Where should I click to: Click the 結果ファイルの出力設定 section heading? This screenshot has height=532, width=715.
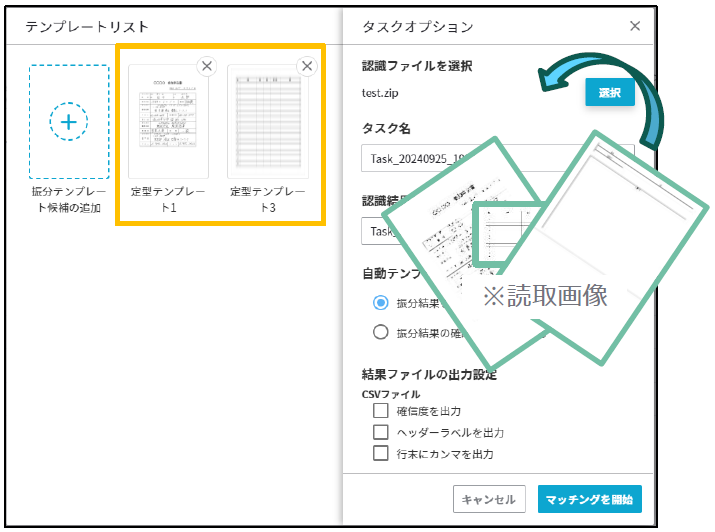click(x=429, y=375)
